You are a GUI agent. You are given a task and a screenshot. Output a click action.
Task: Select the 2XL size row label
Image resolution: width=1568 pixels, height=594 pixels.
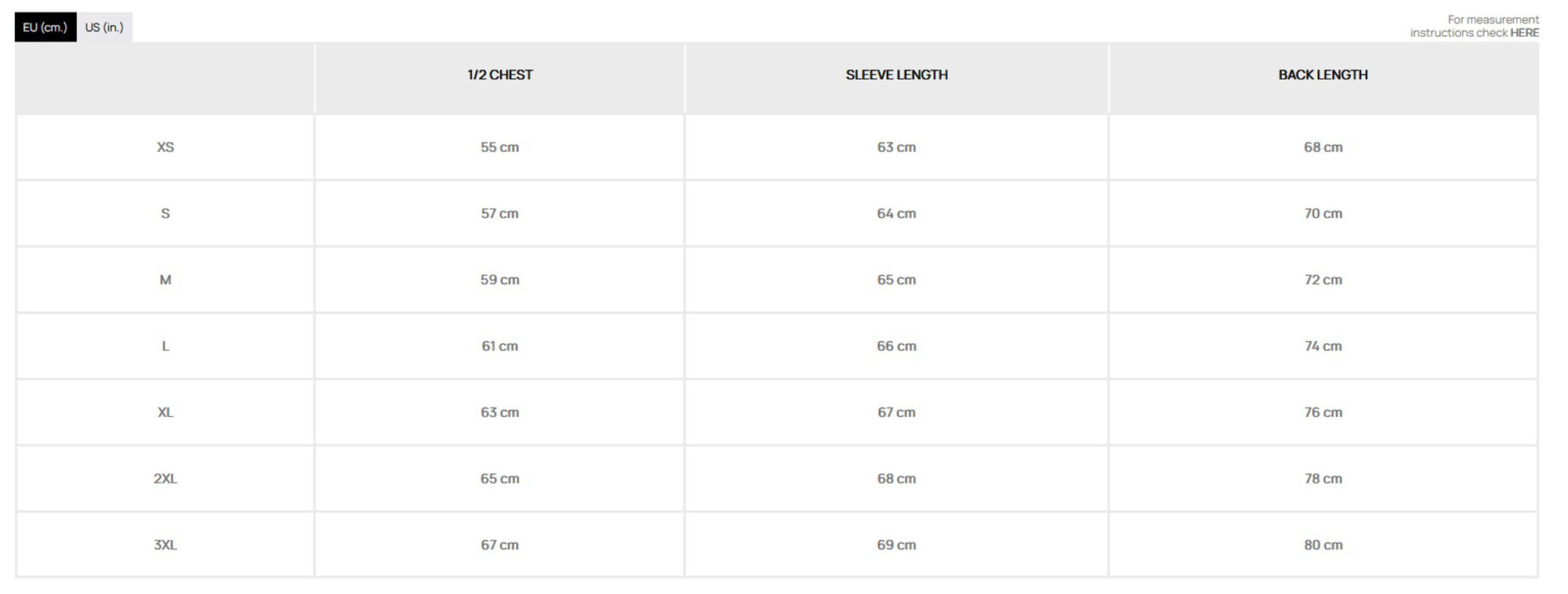pos(165,479)
